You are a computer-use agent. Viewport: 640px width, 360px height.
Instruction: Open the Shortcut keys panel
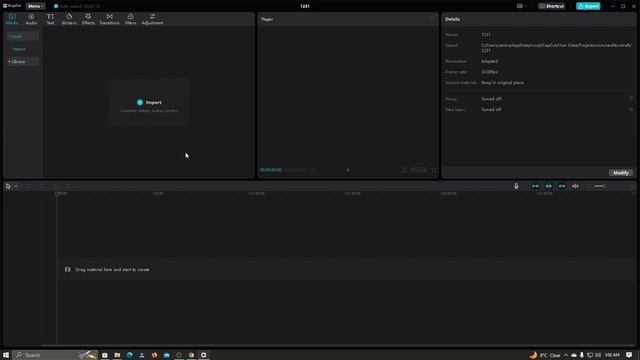(551, 6)
